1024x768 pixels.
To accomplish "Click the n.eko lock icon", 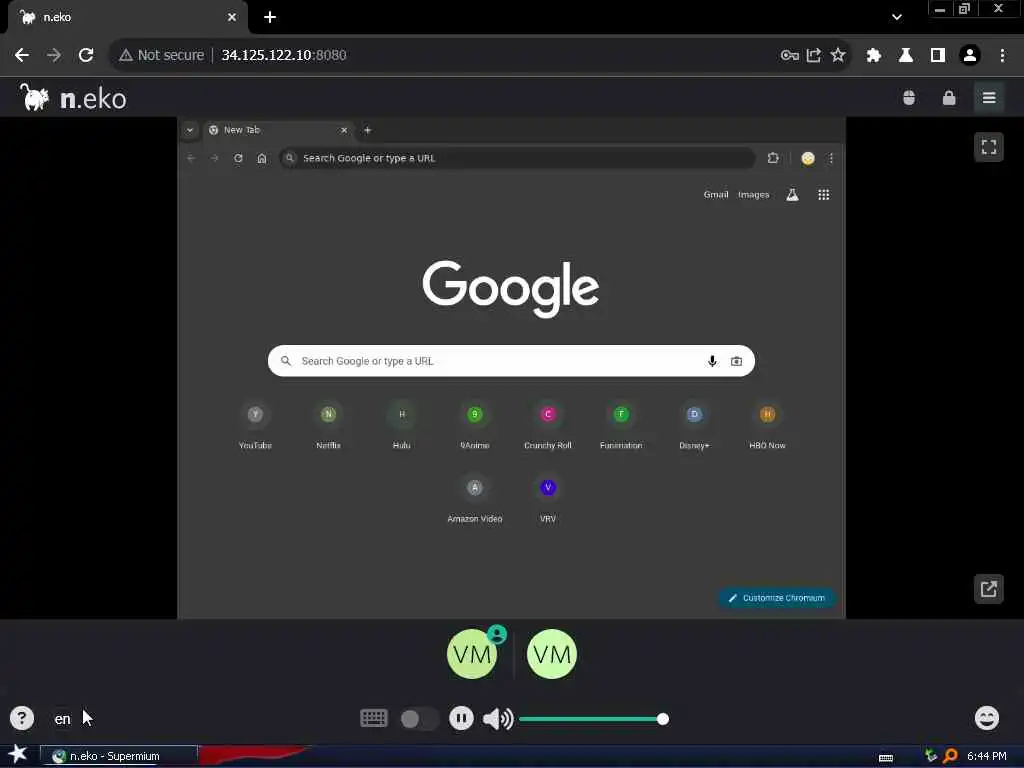I will click(x=949, y=98).
